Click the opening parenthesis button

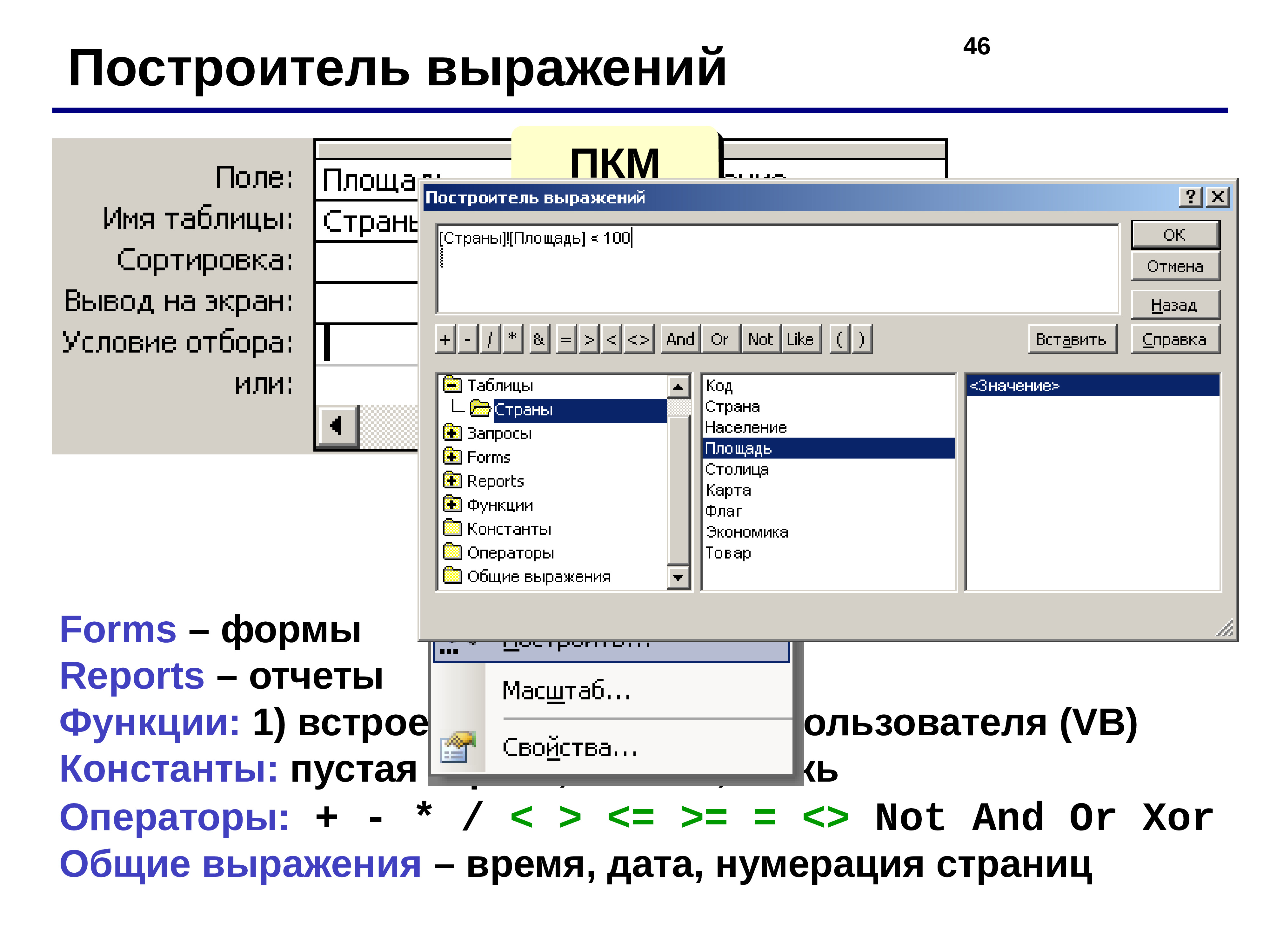839,340
